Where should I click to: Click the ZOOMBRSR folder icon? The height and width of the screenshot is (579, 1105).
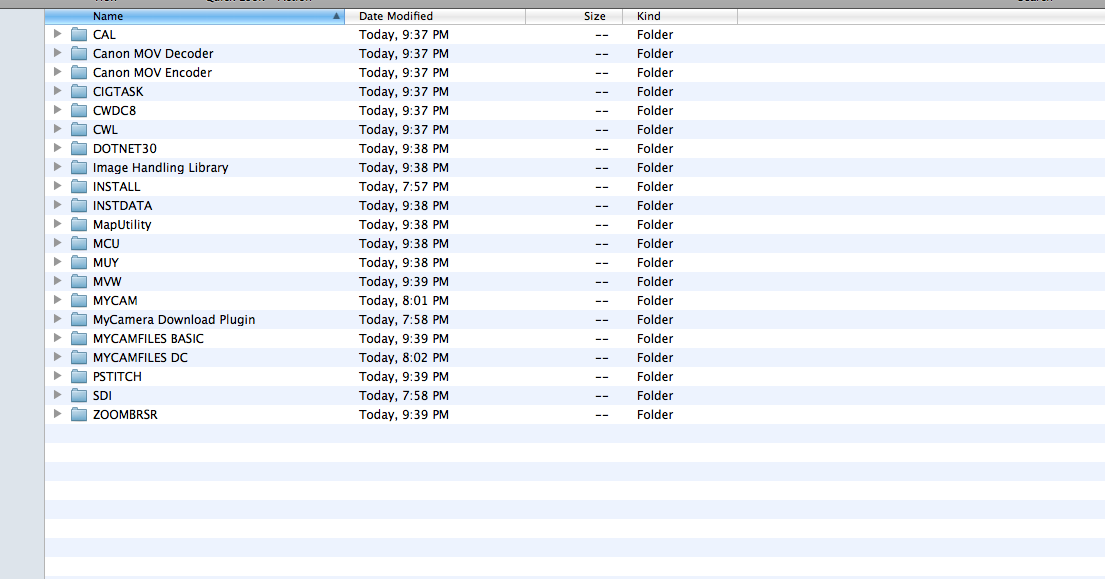click(79, 415)
